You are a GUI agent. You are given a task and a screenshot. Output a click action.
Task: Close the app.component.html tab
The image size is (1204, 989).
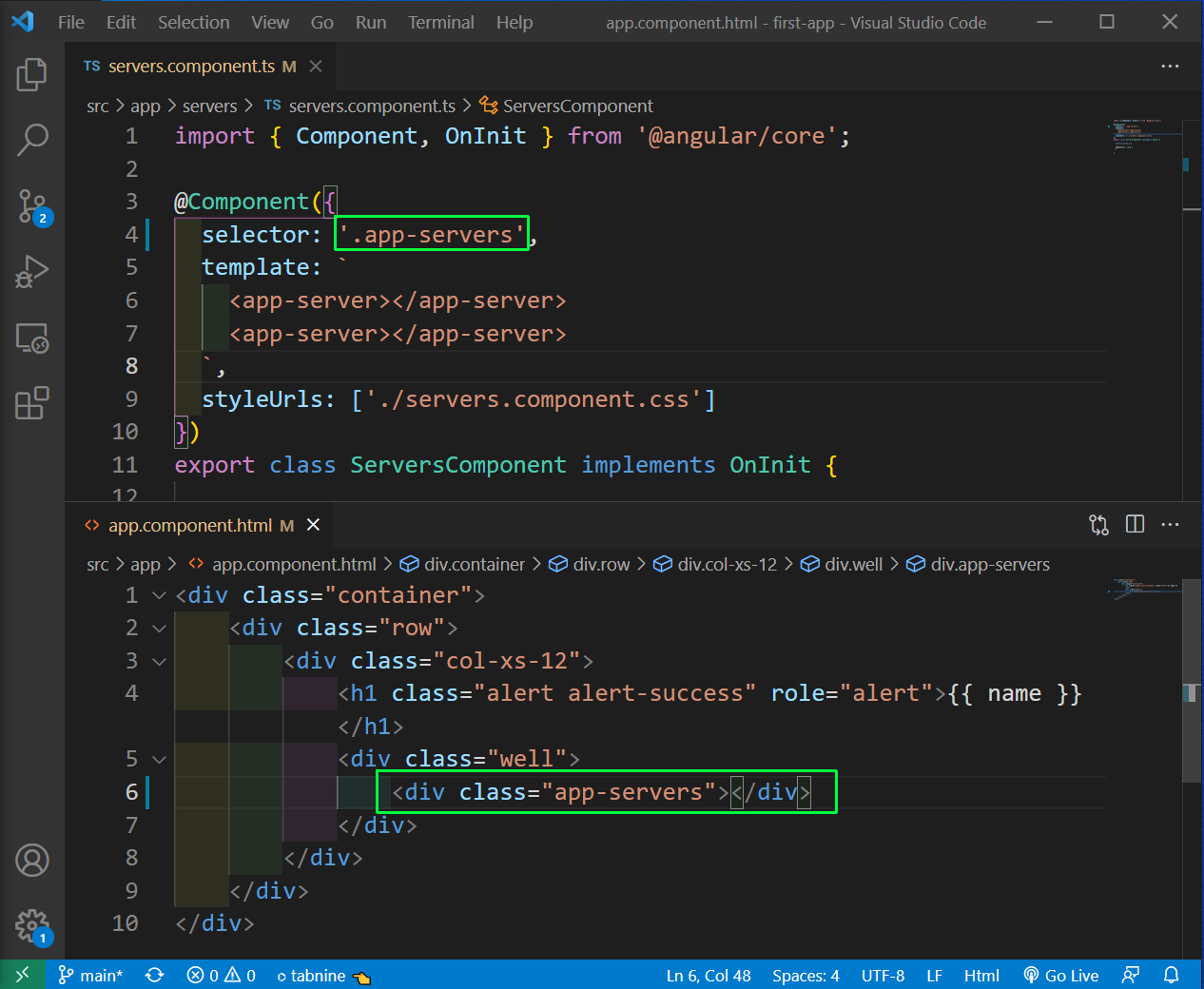pyautogui.click(x=313, y=525)
